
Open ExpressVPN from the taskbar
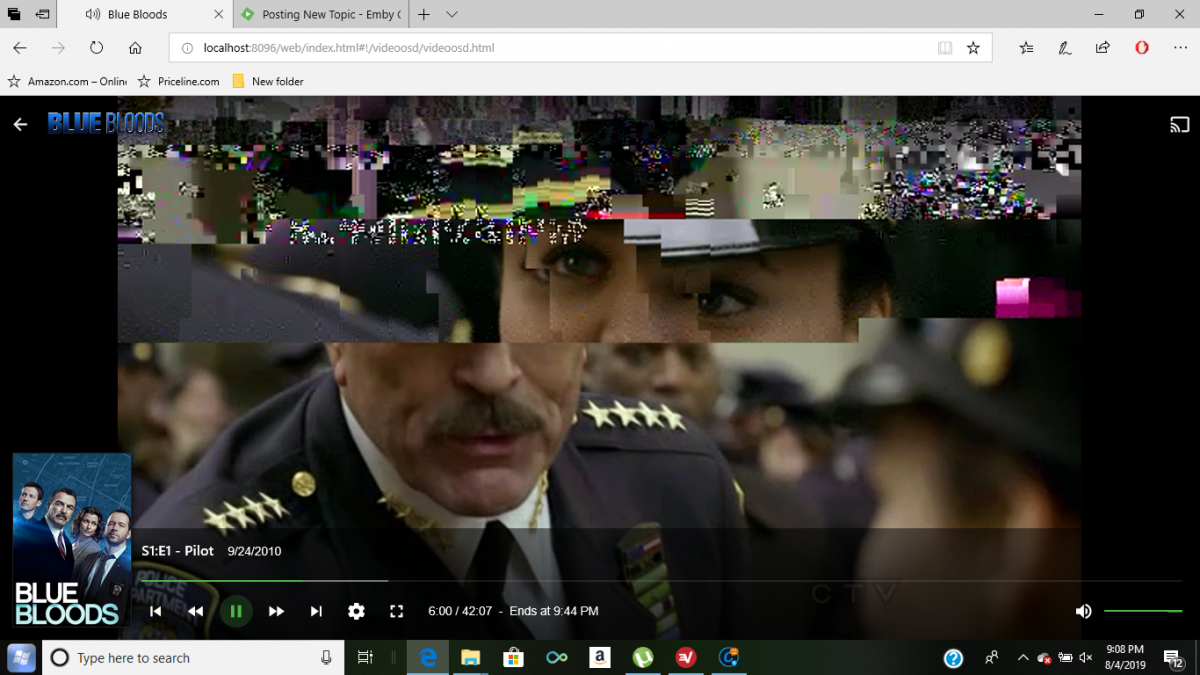(x=686, y=657)
